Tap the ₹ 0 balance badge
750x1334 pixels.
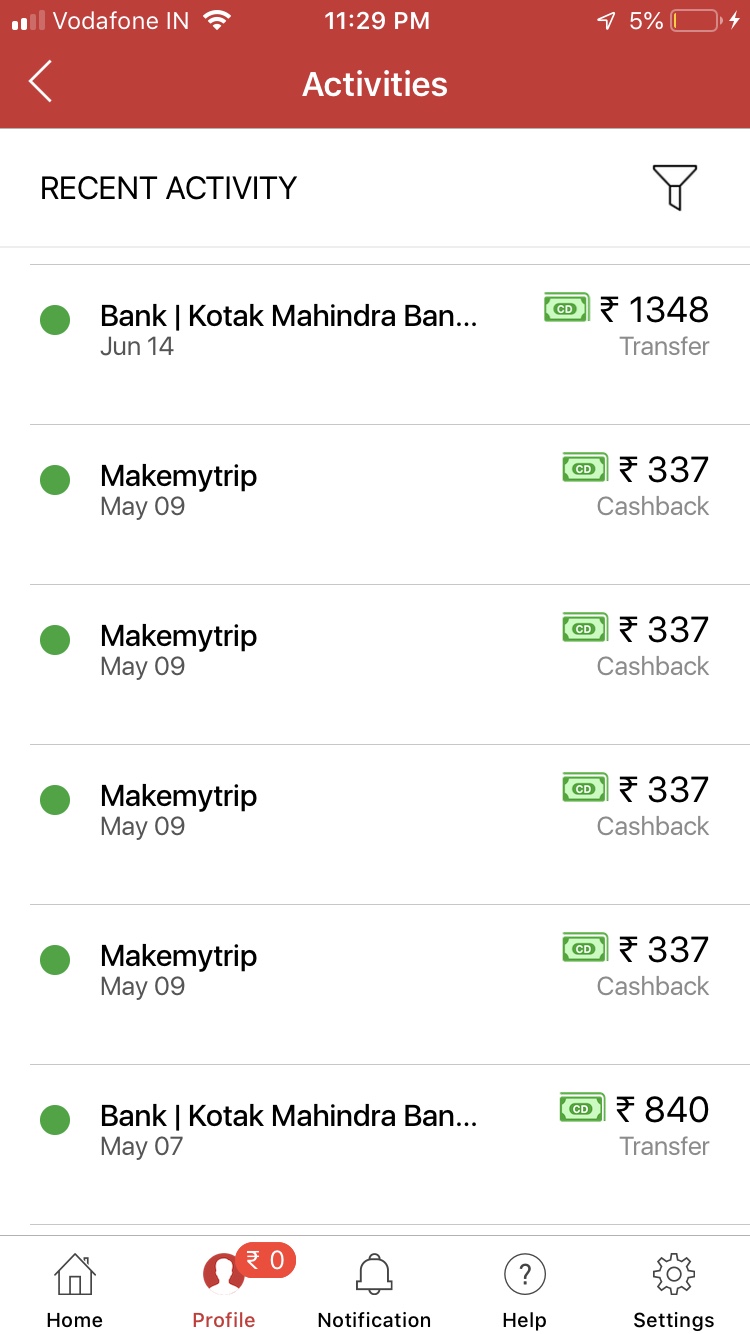tap(266, 1261)
